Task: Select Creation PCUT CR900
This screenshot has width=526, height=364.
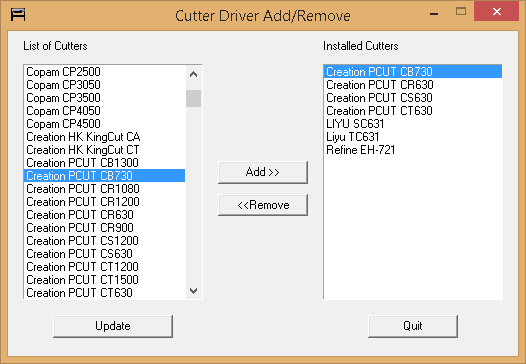Action: [x=104, y=228]
